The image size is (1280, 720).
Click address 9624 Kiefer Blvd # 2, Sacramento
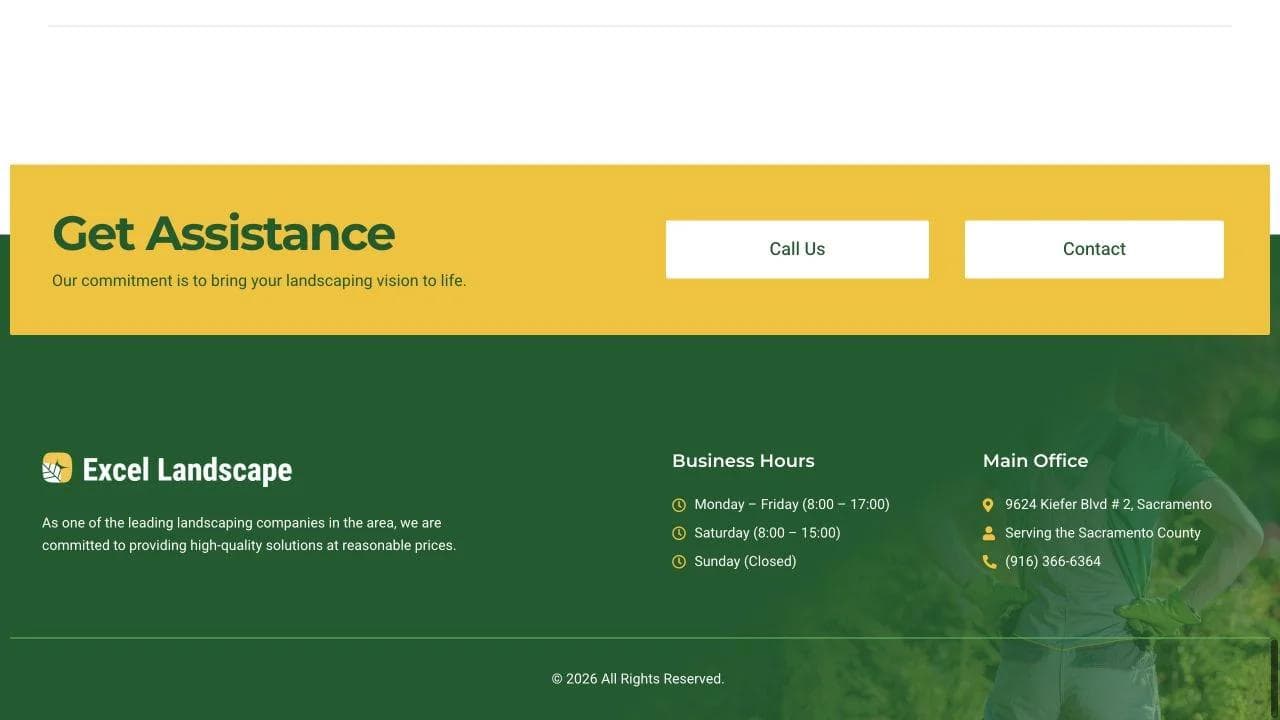coord(1108,504)
